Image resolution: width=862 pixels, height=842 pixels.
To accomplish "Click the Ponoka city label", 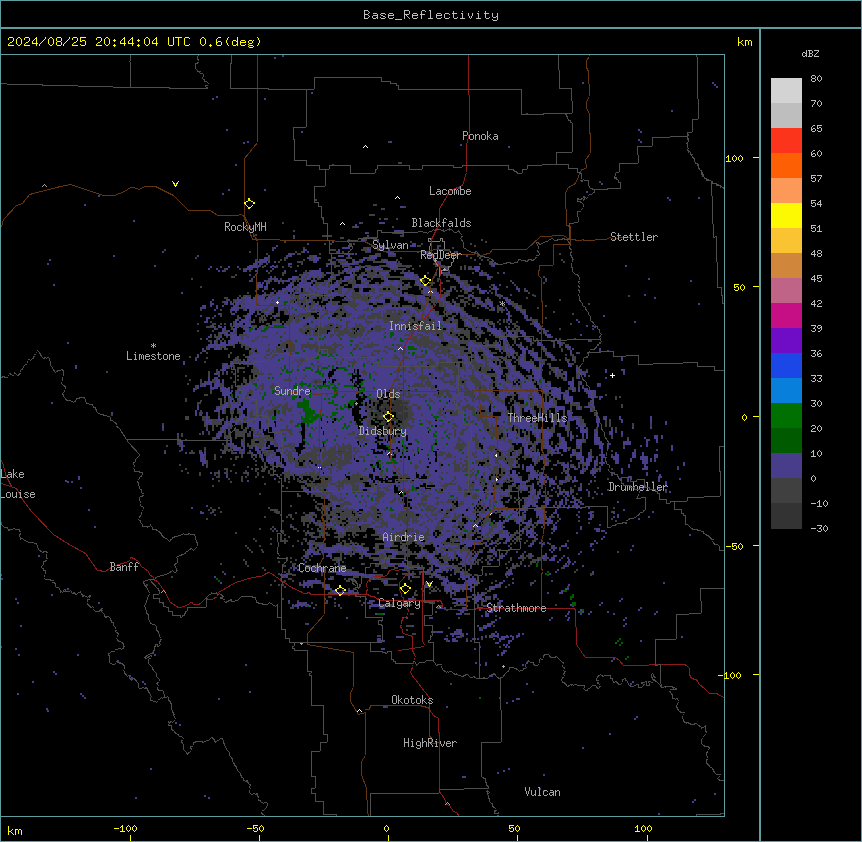I will point(480,136).
